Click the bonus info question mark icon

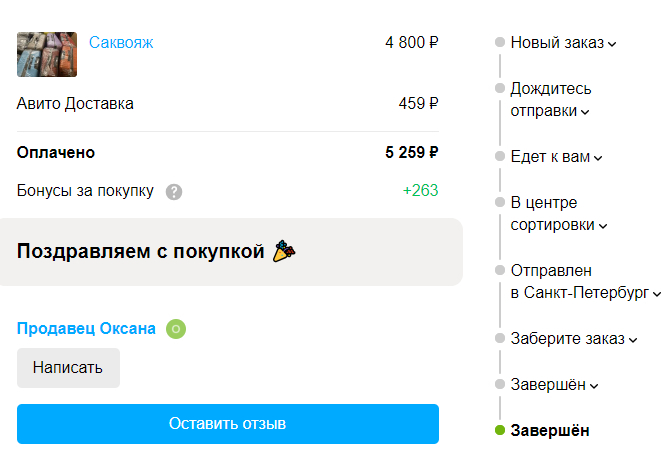(174, 191)
